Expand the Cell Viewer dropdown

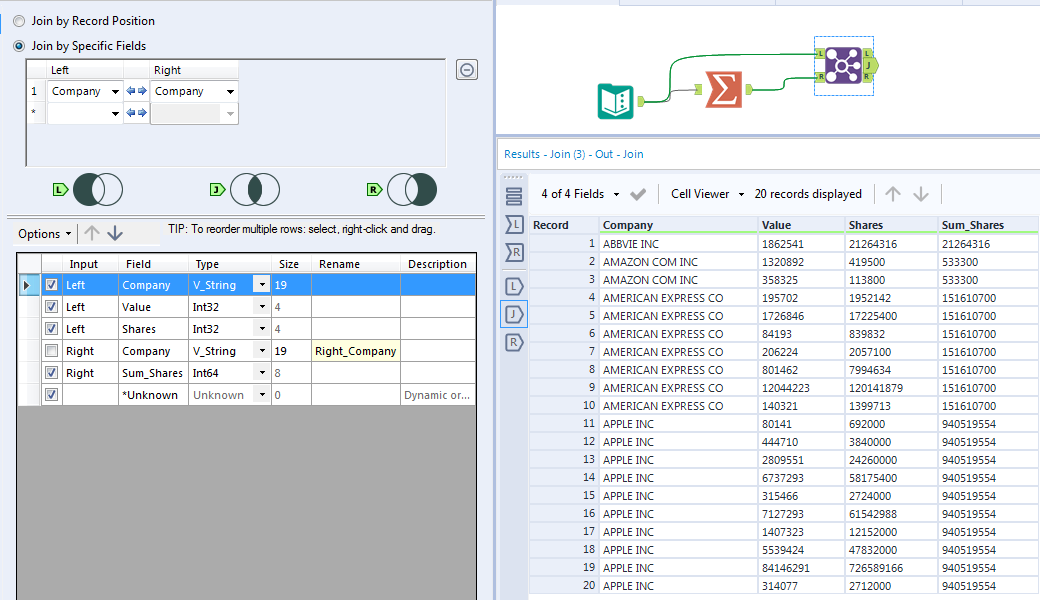tap(707, 194)
